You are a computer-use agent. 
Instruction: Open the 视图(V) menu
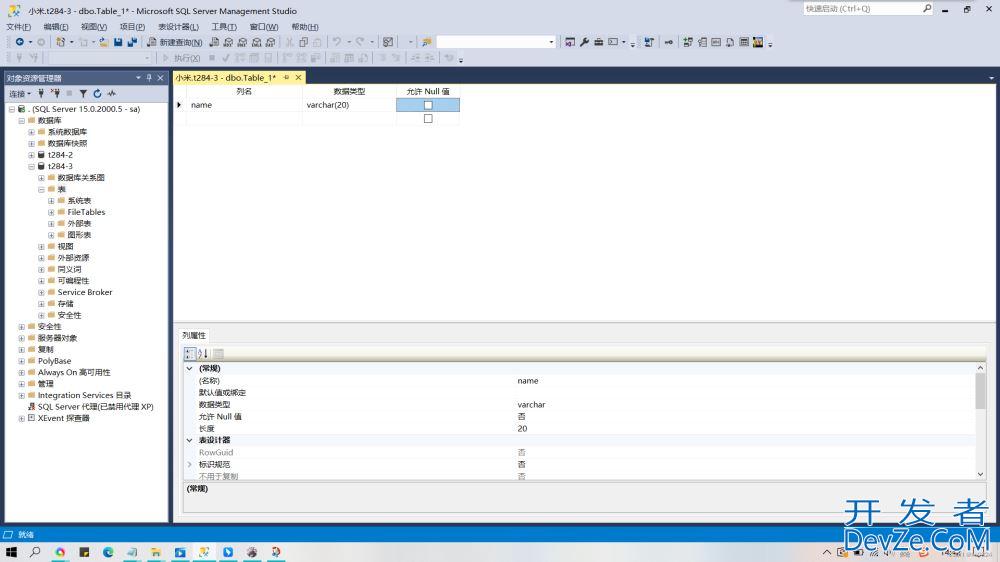pos(94,27)
